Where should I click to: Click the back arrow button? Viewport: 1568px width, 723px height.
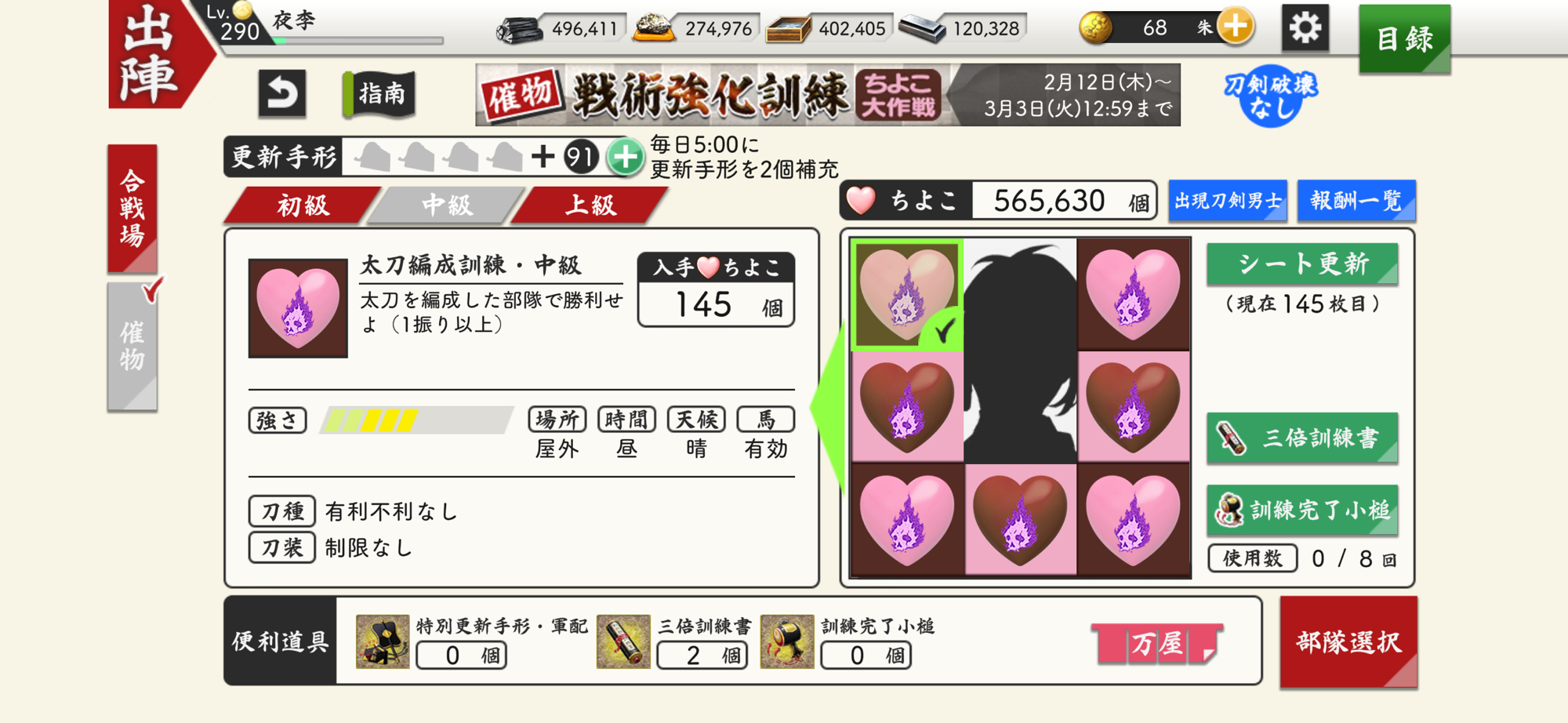282,93
